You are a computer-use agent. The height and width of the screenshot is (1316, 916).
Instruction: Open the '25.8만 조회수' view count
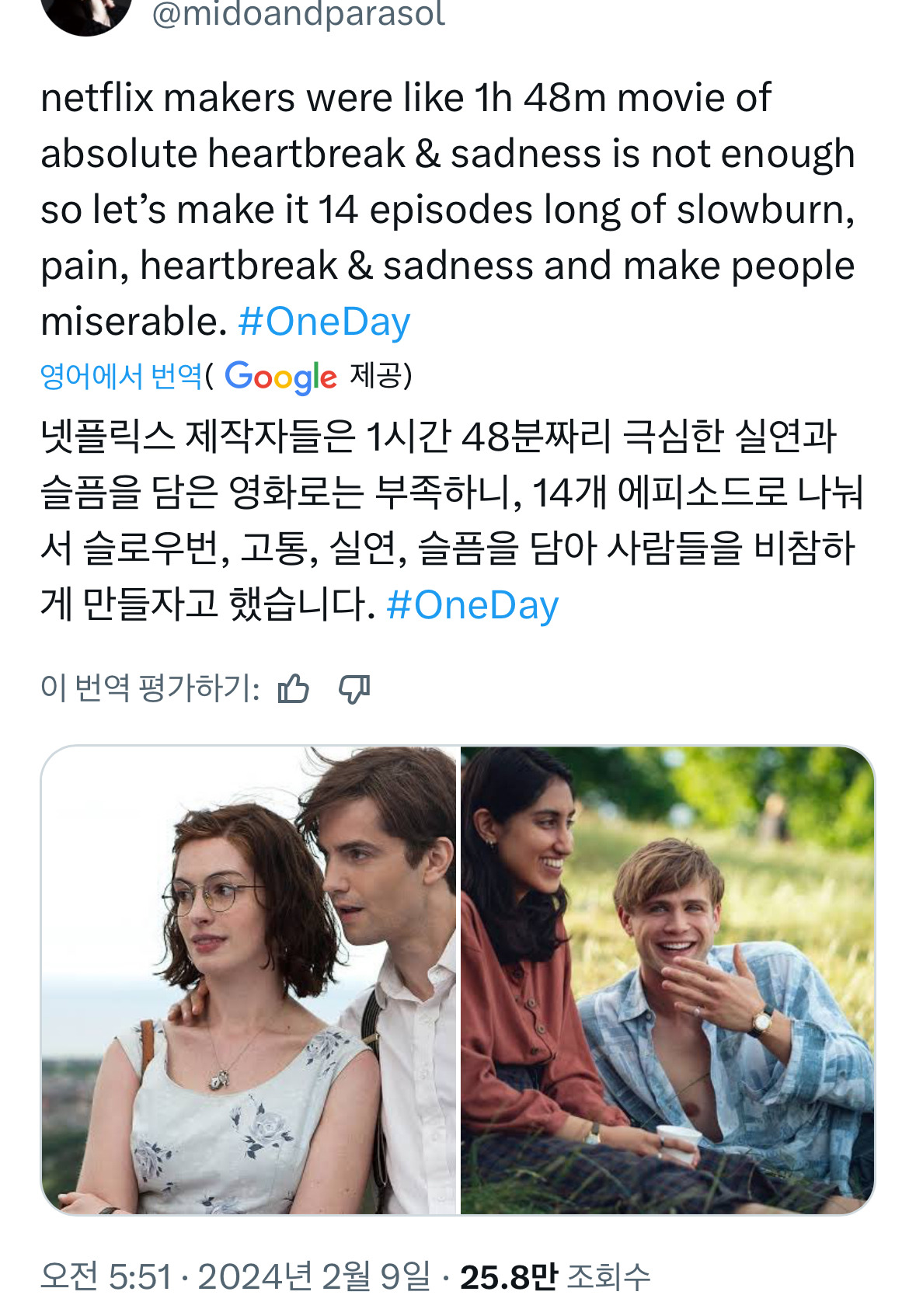pos(555,1276)
